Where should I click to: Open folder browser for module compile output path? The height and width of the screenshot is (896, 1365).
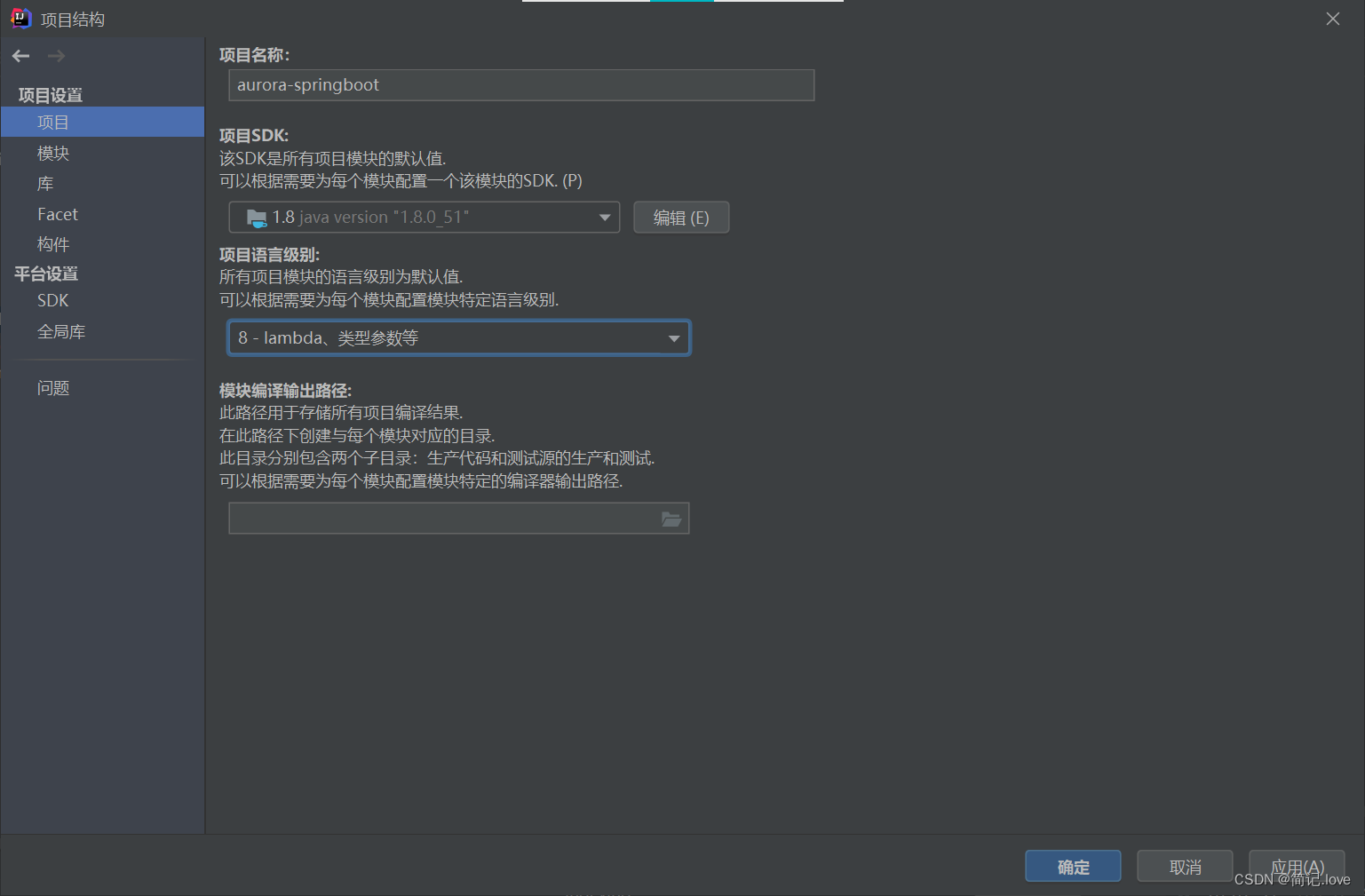click(x=672, y=518)
